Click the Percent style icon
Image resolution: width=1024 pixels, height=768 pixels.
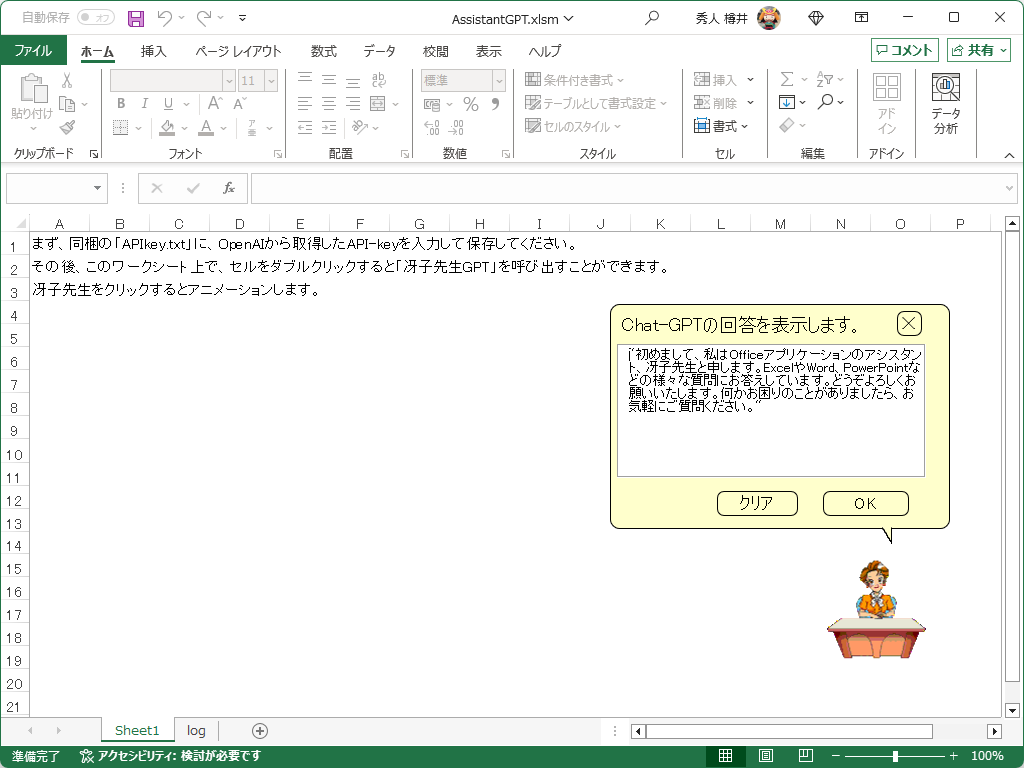(471, 104)
